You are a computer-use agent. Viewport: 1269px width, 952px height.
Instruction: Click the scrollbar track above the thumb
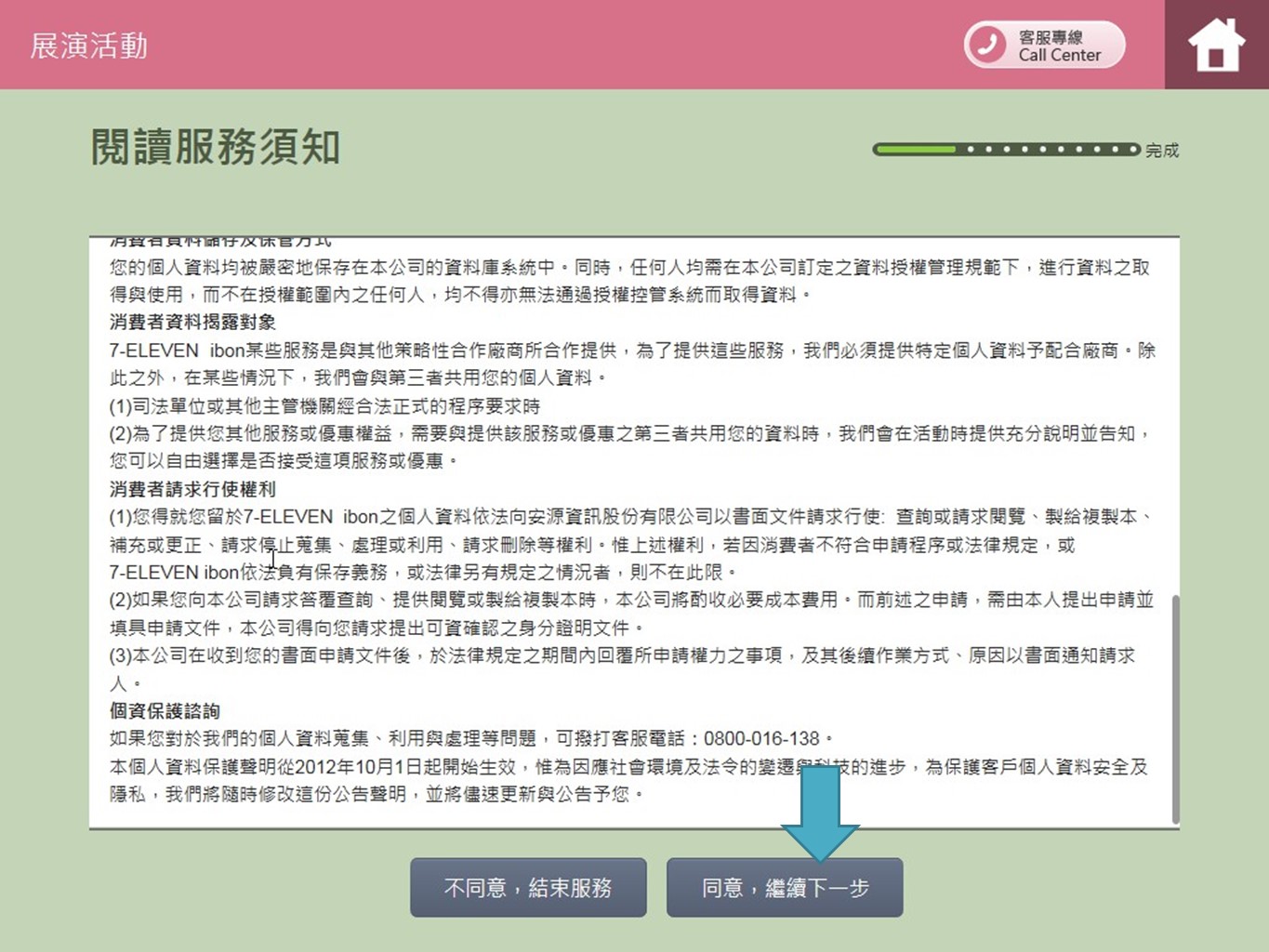coord(1175,418)
